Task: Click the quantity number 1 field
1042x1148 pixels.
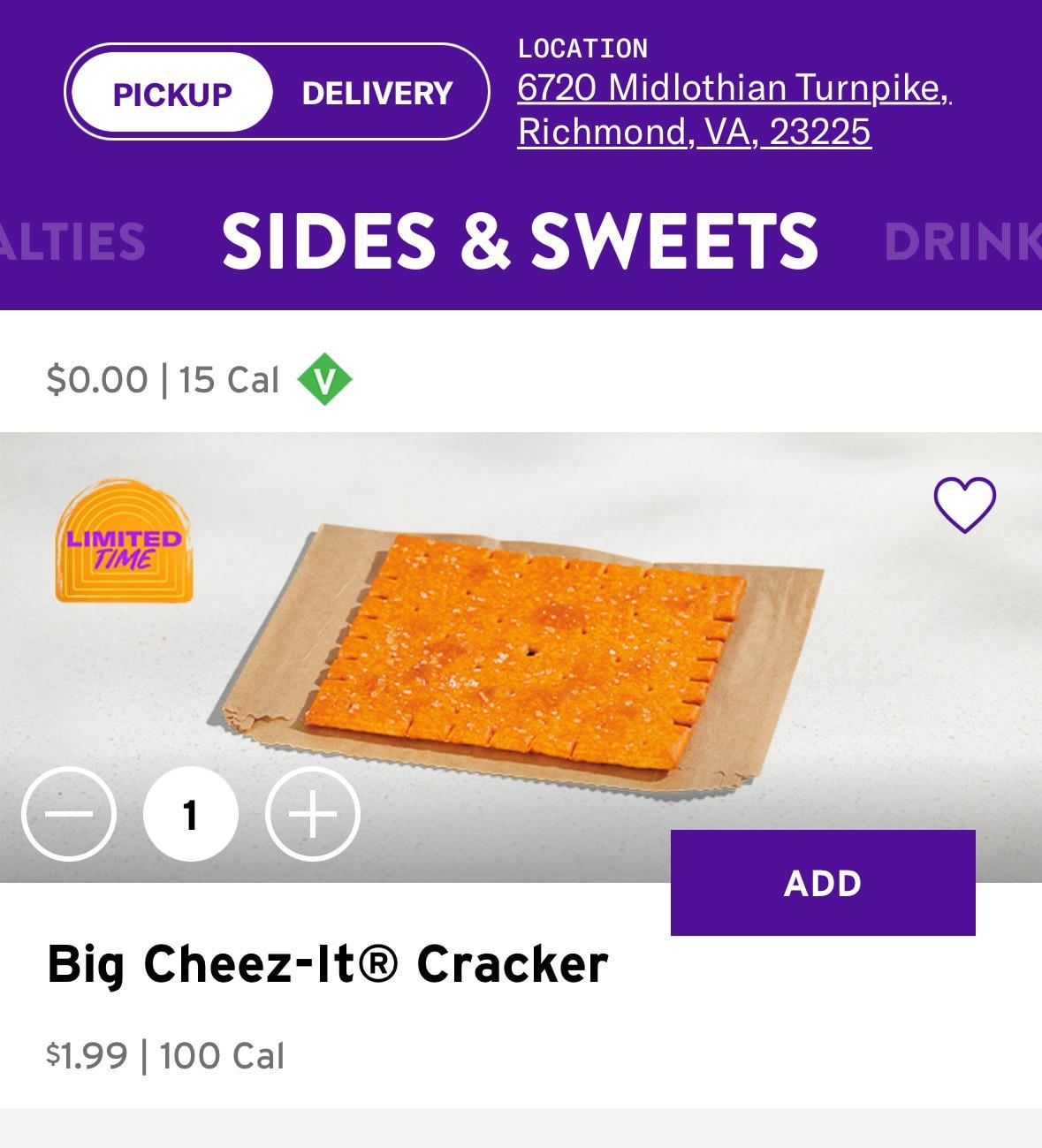Action: pos(190,814)
